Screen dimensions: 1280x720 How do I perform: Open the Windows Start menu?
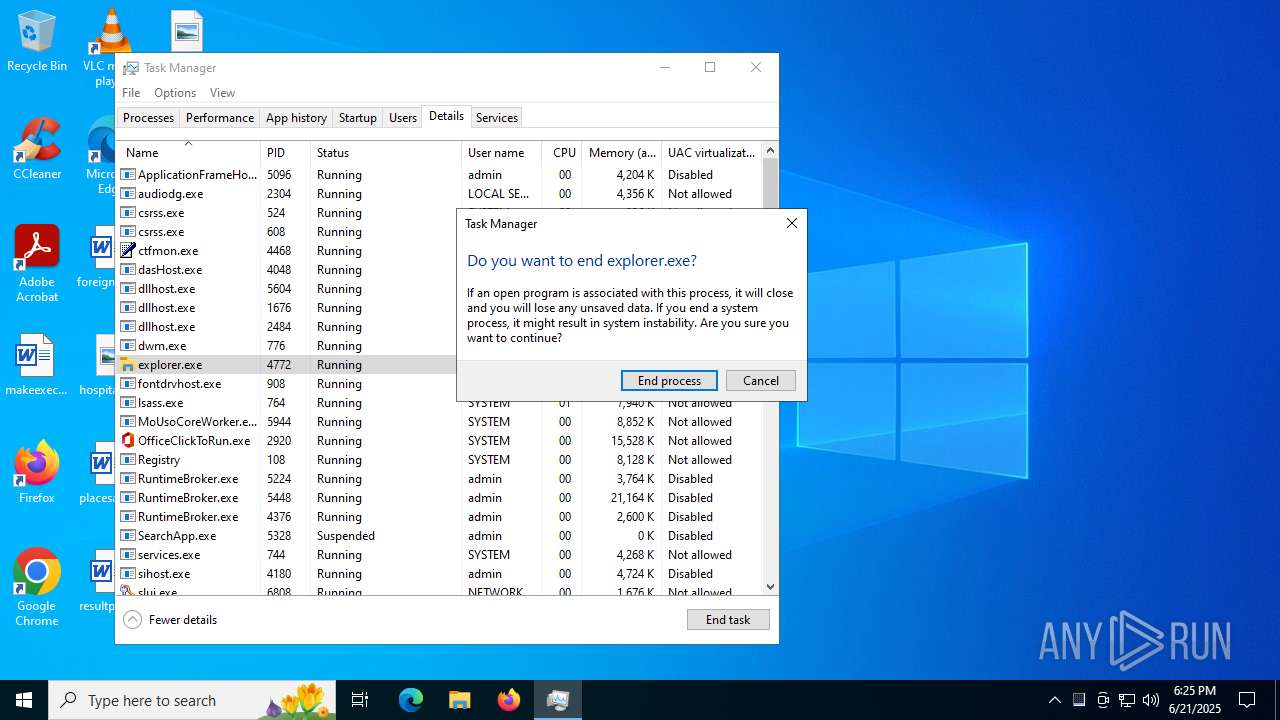24,700
